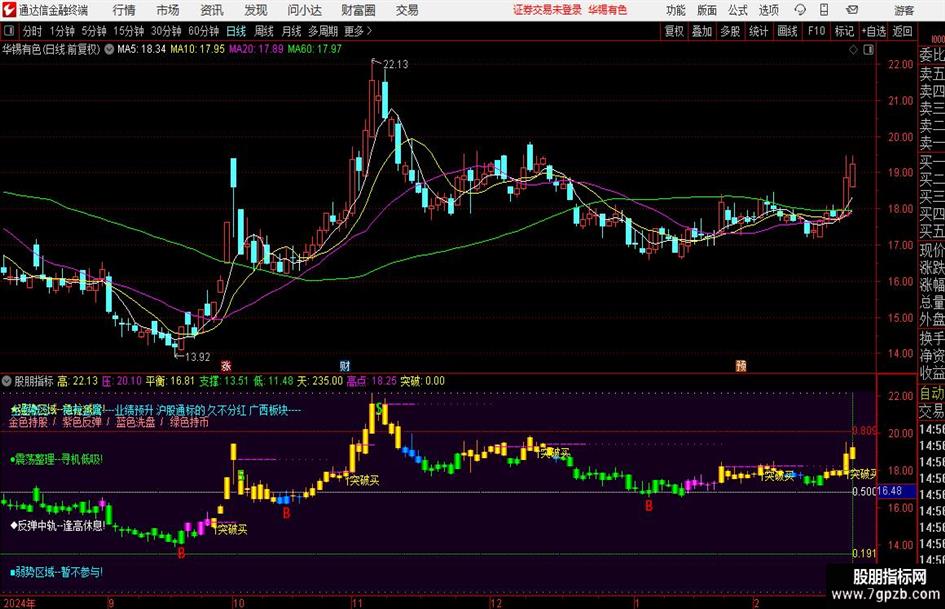Open the 发现 menu

[256, 10]
